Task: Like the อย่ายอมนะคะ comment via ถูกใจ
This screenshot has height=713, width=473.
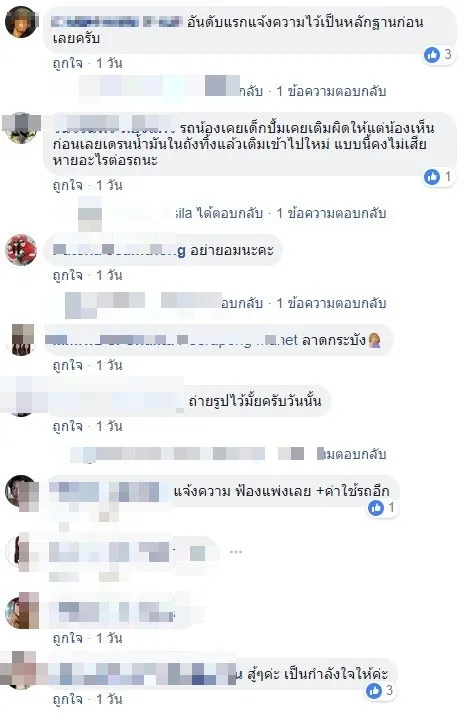Action: click(x=68, y=275)
